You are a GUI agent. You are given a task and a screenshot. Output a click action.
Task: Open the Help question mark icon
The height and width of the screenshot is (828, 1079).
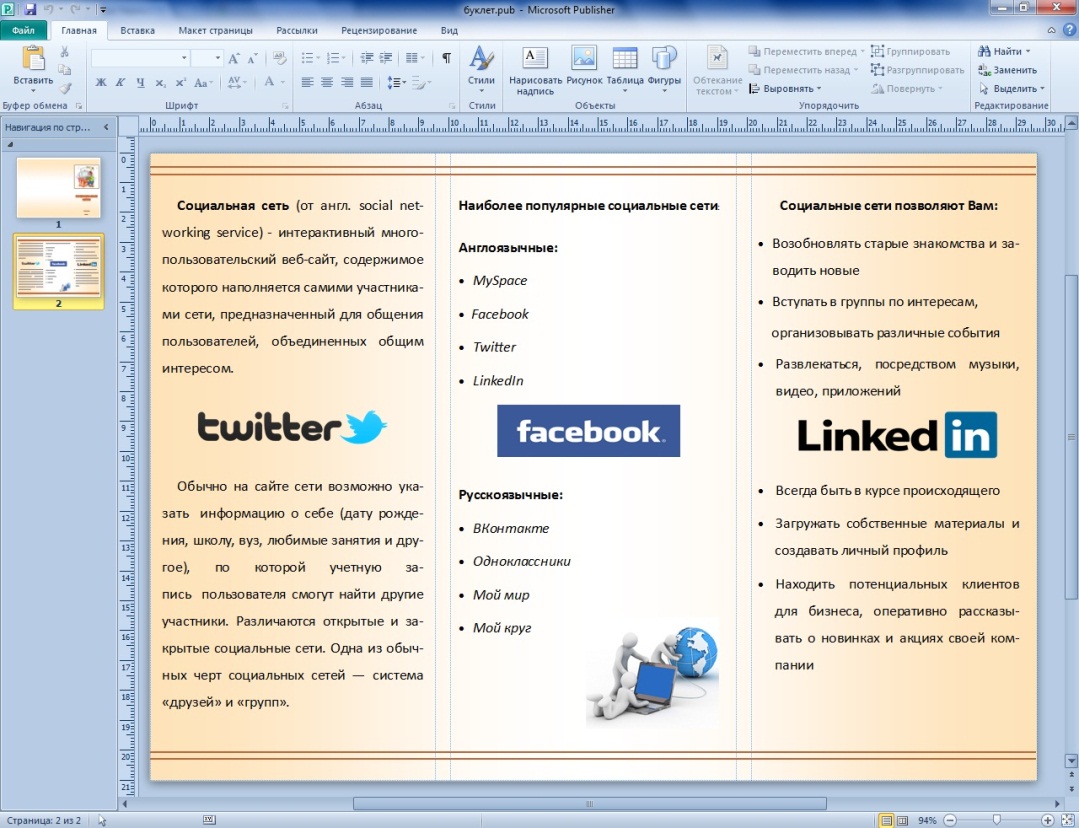[x=1066, y=31]
